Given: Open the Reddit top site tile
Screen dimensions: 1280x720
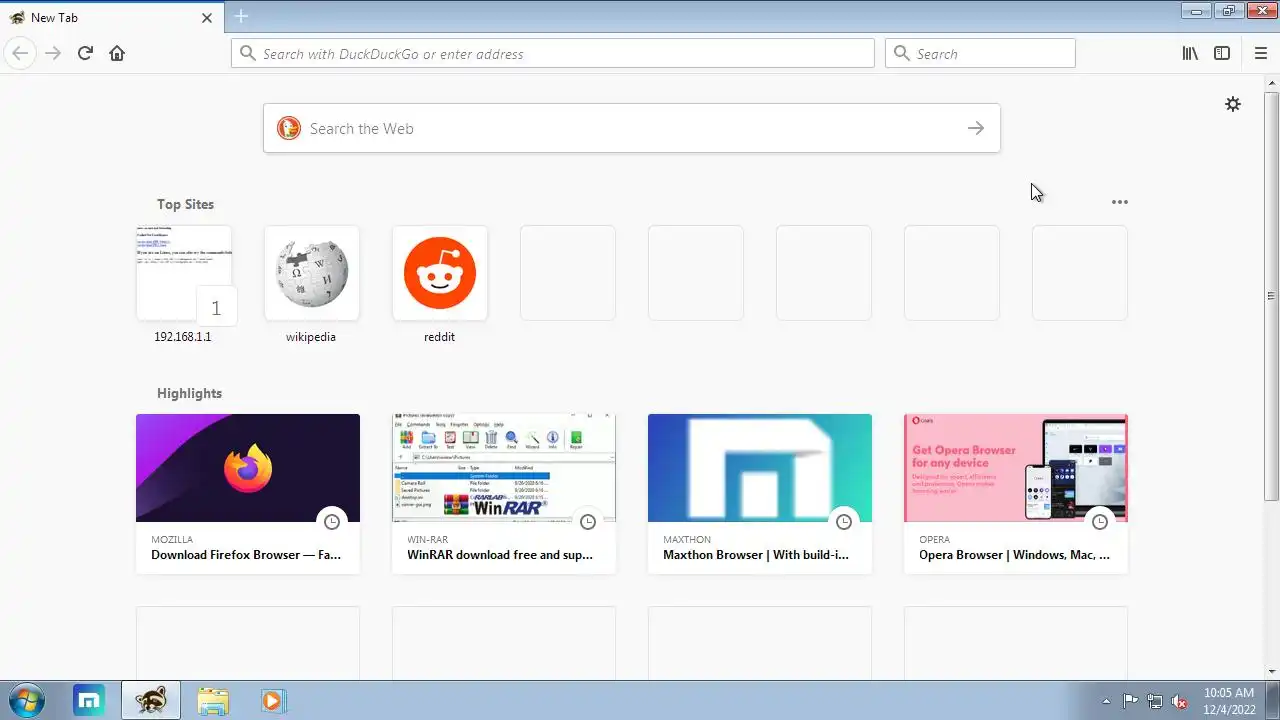Looking at the screenshot, I should click(440, 273).
